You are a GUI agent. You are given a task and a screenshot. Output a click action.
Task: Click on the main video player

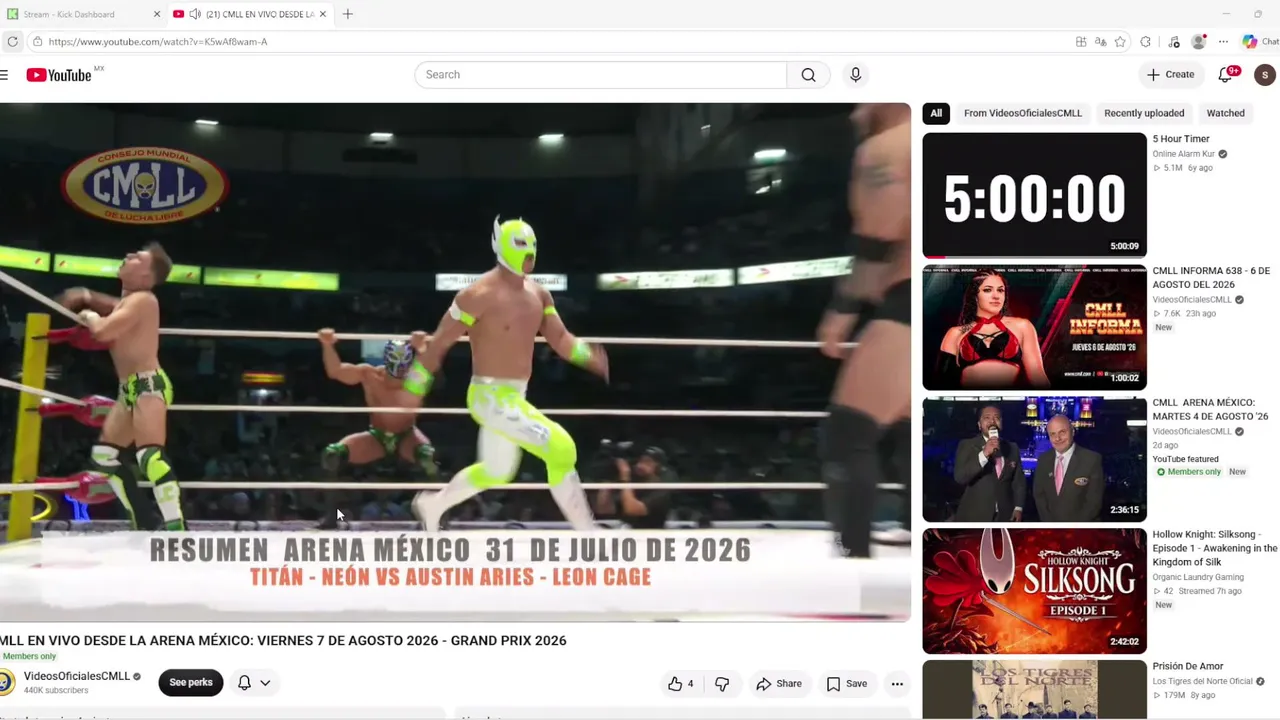click(455, 362)
